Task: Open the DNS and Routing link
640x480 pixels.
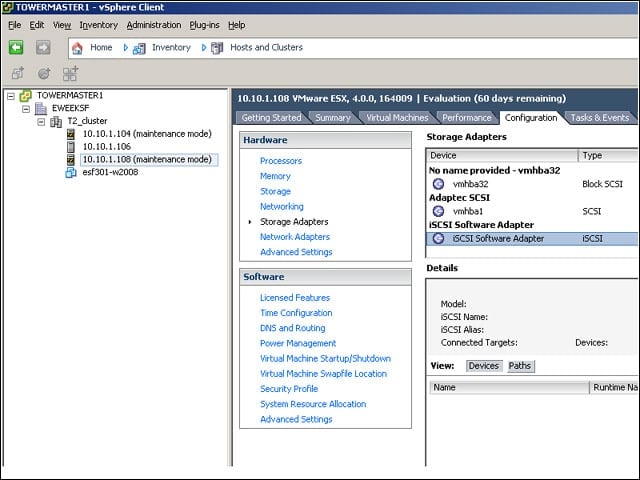Action: 293,328
